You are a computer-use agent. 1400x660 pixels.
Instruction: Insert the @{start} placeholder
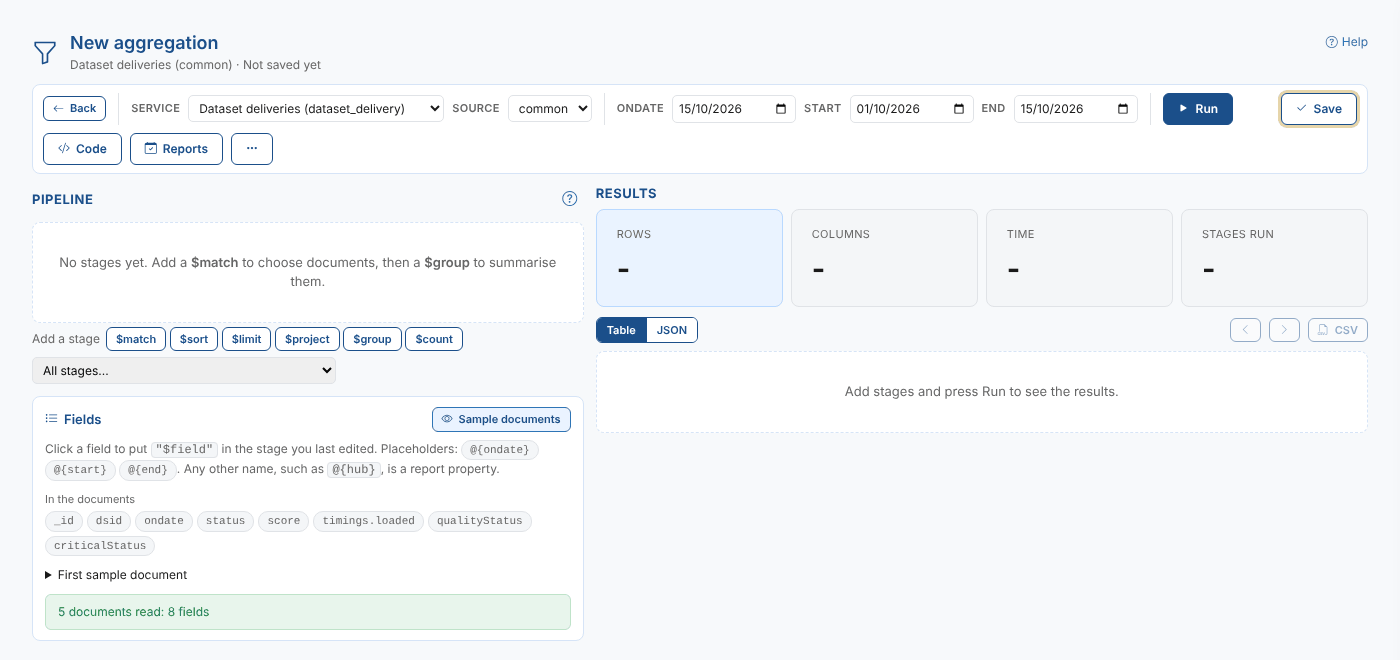[x=80, y=469]
